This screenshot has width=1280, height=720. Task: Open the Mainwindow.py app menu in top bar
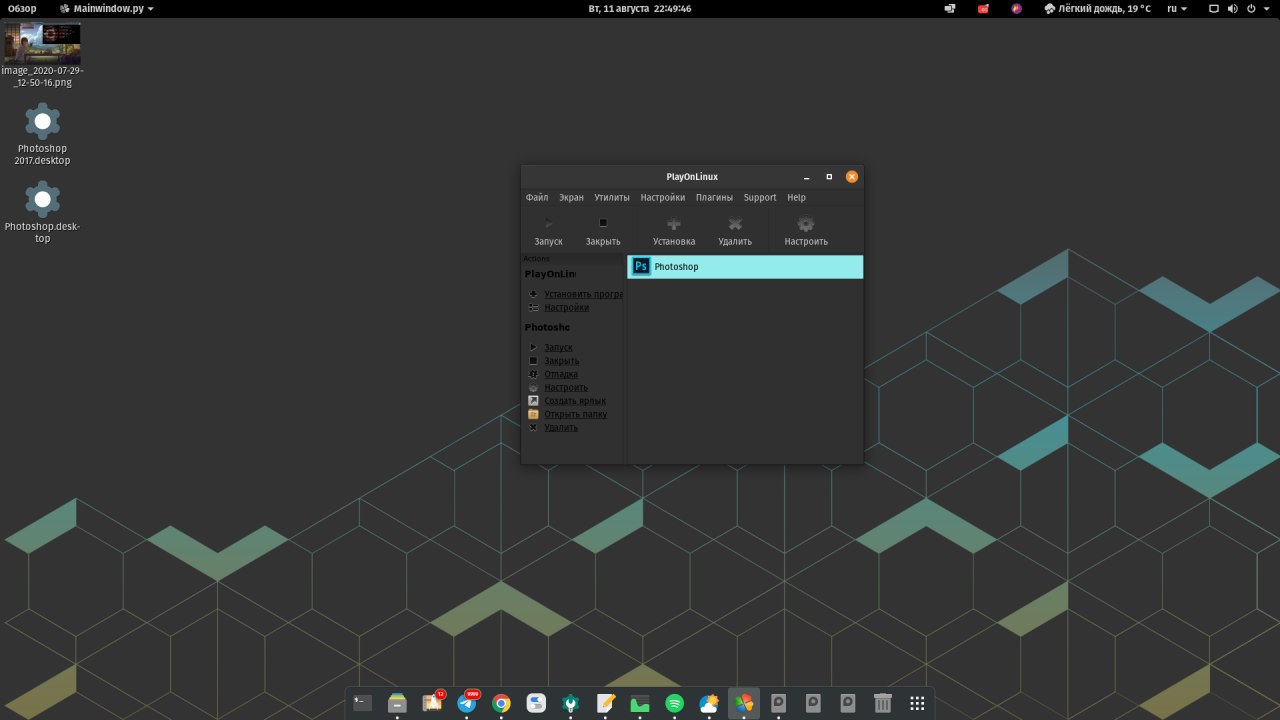point(107,8)
